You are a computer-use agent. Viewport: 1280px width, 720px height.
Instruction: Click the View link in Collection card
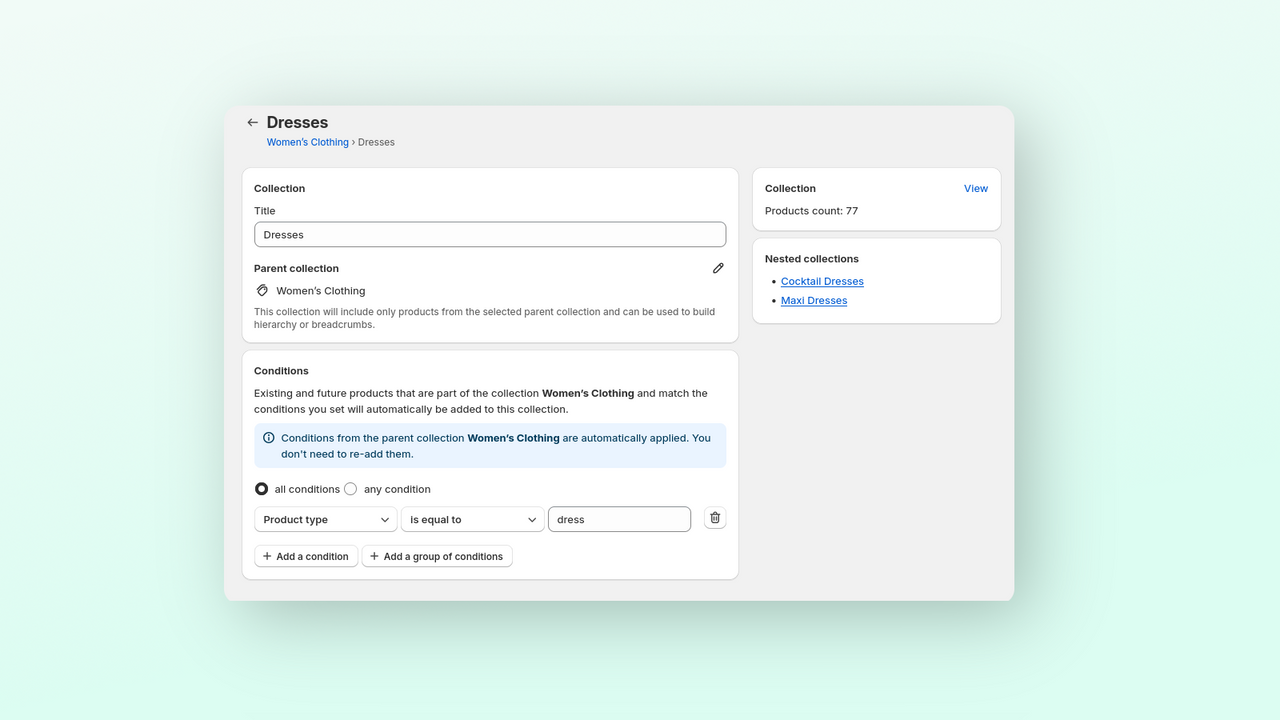(976, 188)
